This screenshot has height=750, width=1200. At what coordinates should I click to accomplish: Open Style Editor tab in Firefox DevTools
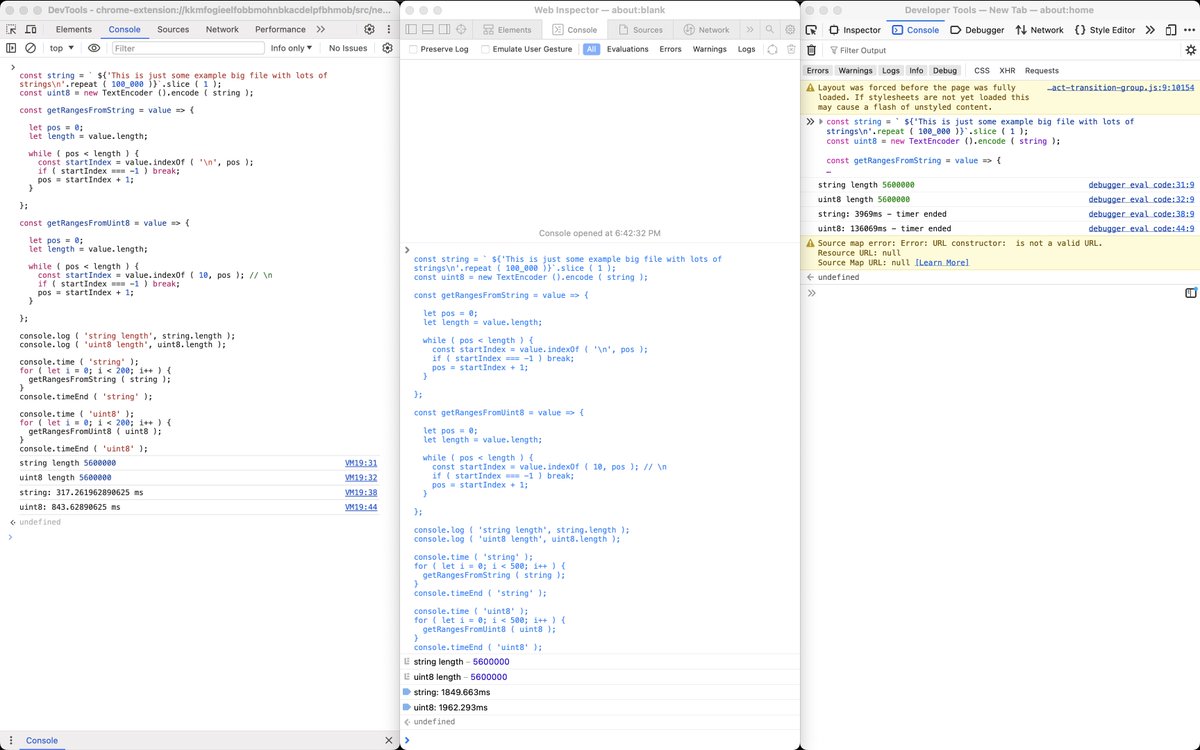pyautogui.click(x=1105, y=30)
